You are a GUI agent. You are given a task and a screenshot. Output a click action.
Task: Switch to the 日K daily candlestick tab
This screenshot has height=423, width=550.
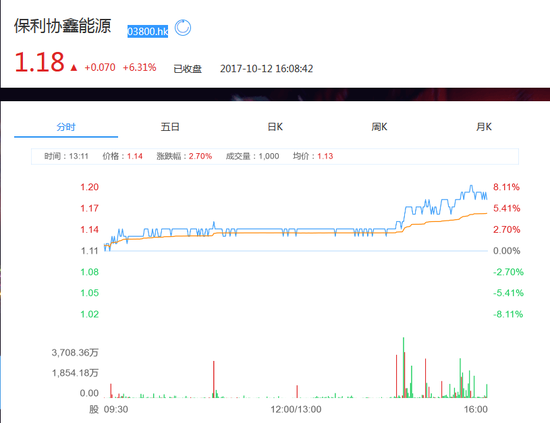tap(275, 127)
